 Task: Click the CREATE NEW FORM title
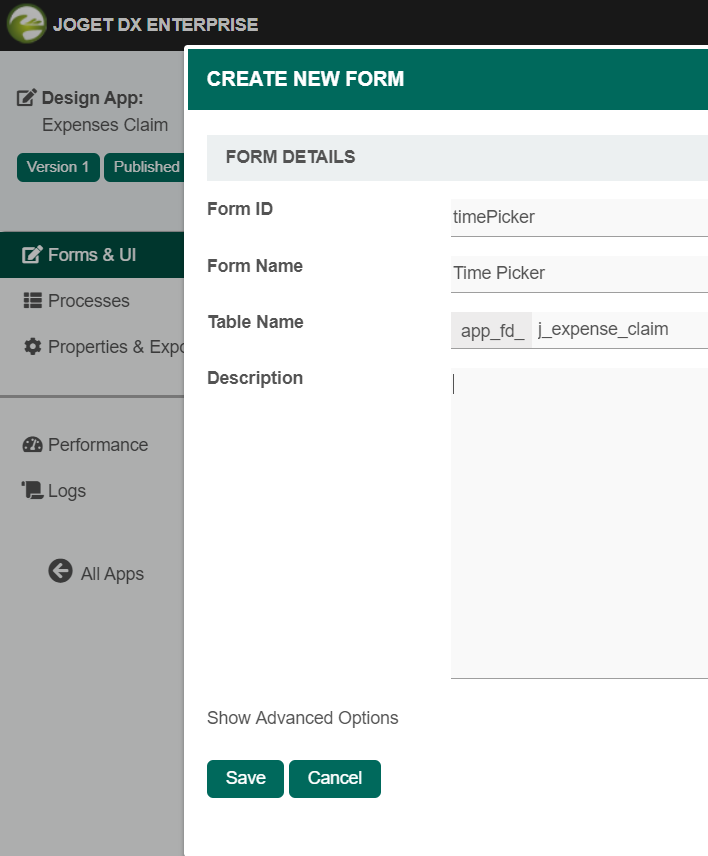(x=305, y=79)
